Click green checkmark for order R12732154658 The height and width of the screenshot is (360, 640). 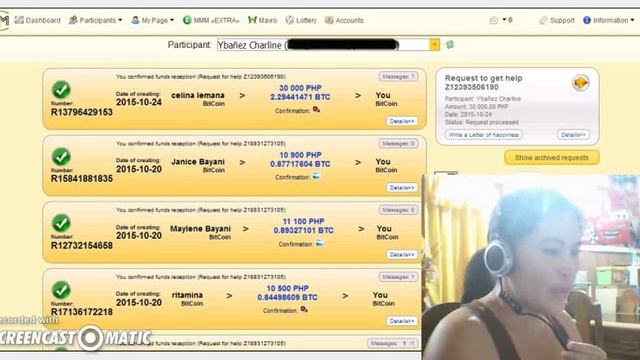pos(61,223)
